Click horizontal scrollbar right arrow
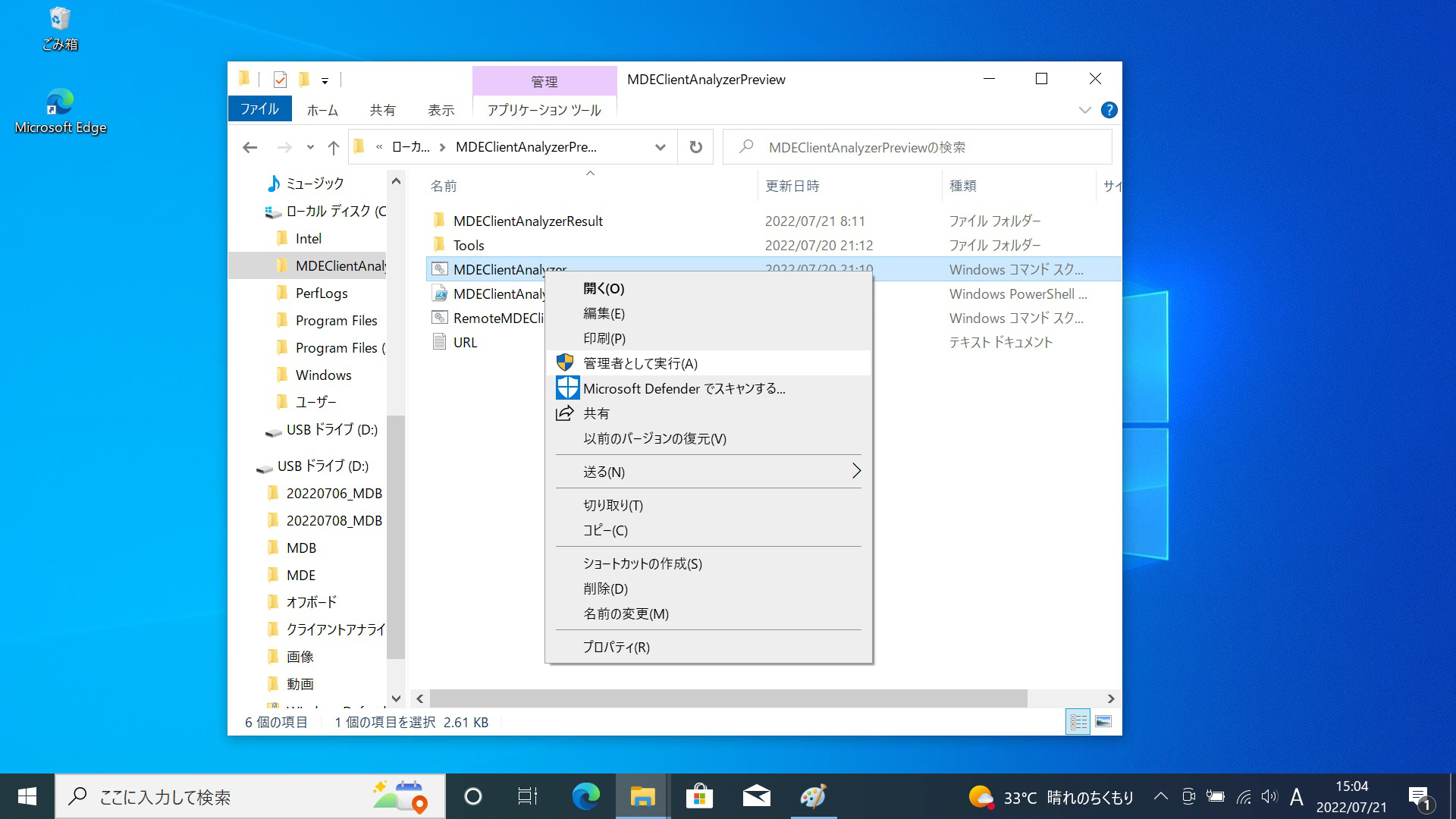The height and width of the screenshot is (819, 1456). (x=1111, y=698)
